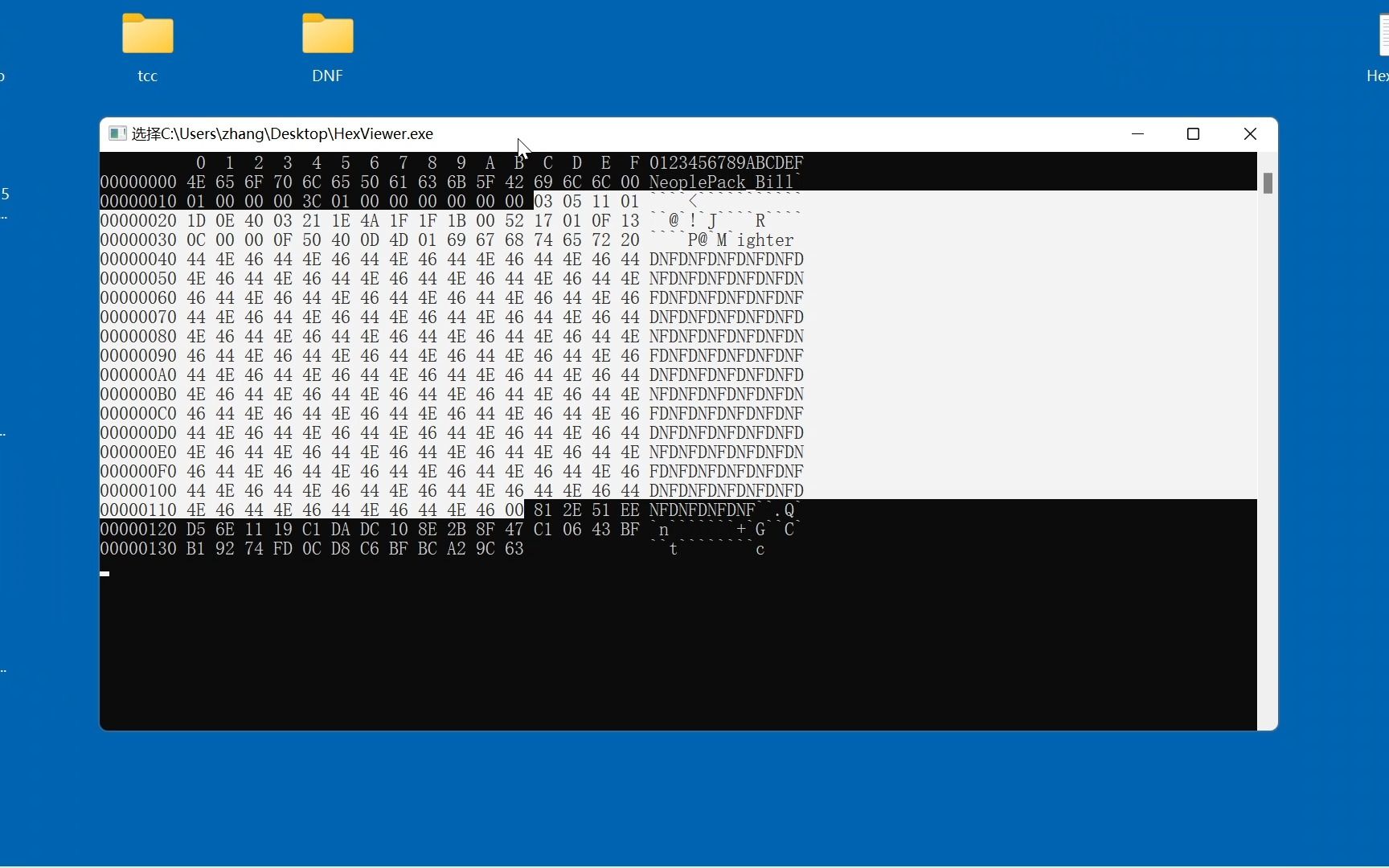Click the console vertical scrollbar thumb

[1268, 183]
